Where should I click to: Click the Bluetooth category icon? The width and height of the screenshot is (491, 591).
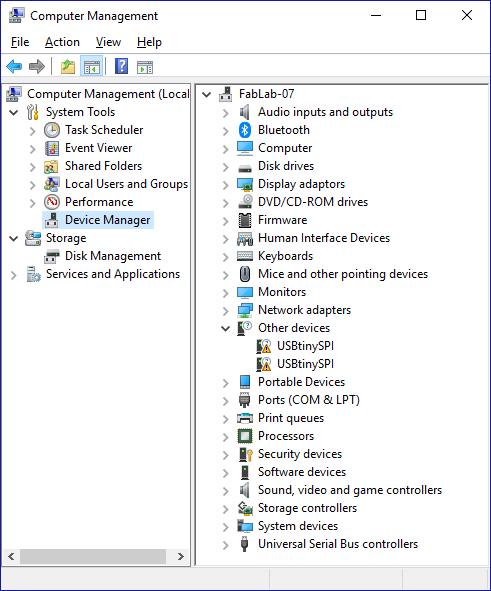[245, 130]
